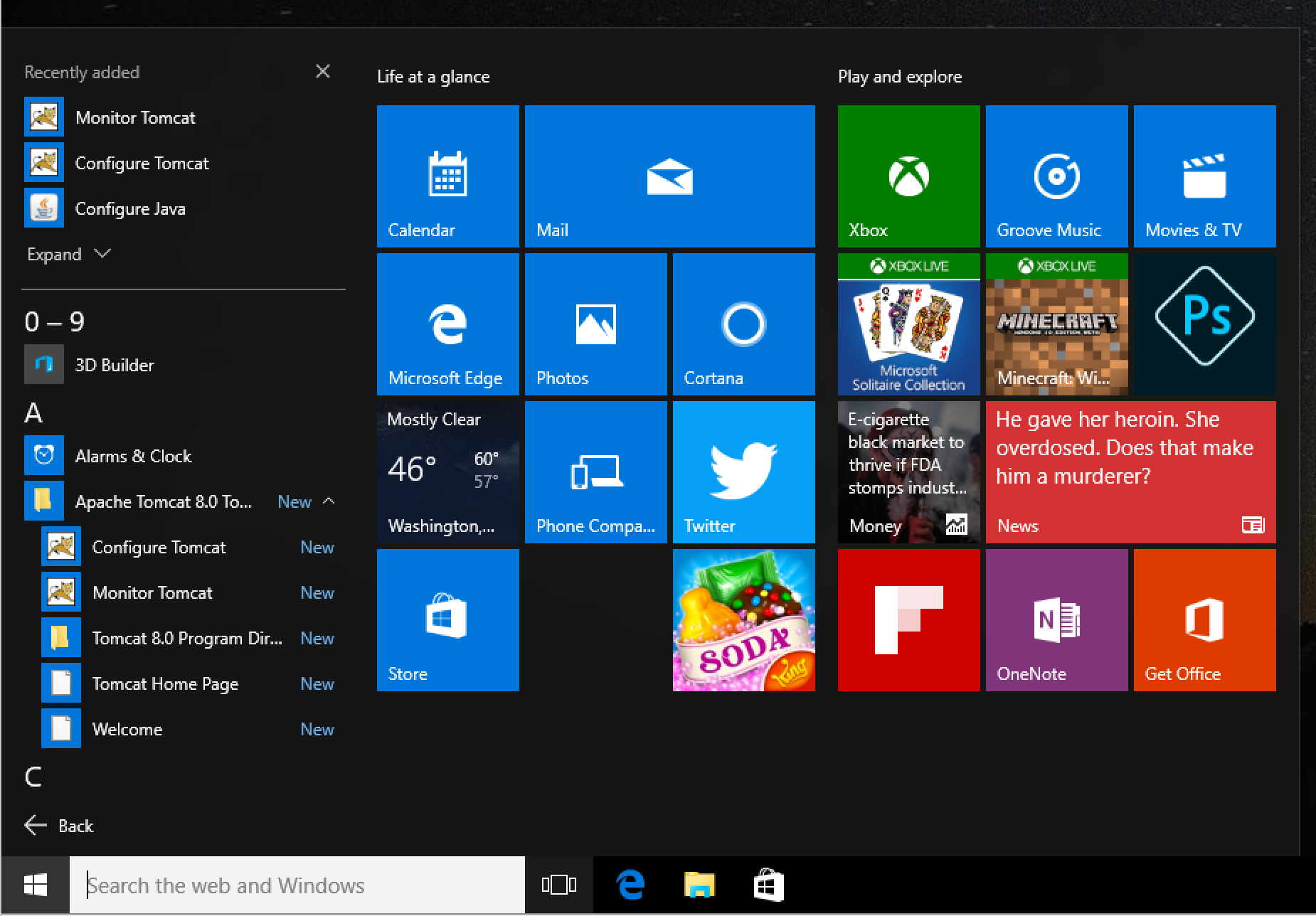Open File Explorer from the taskbar
Viewport: 1316px width, 916px height.
tap(700, 885)
